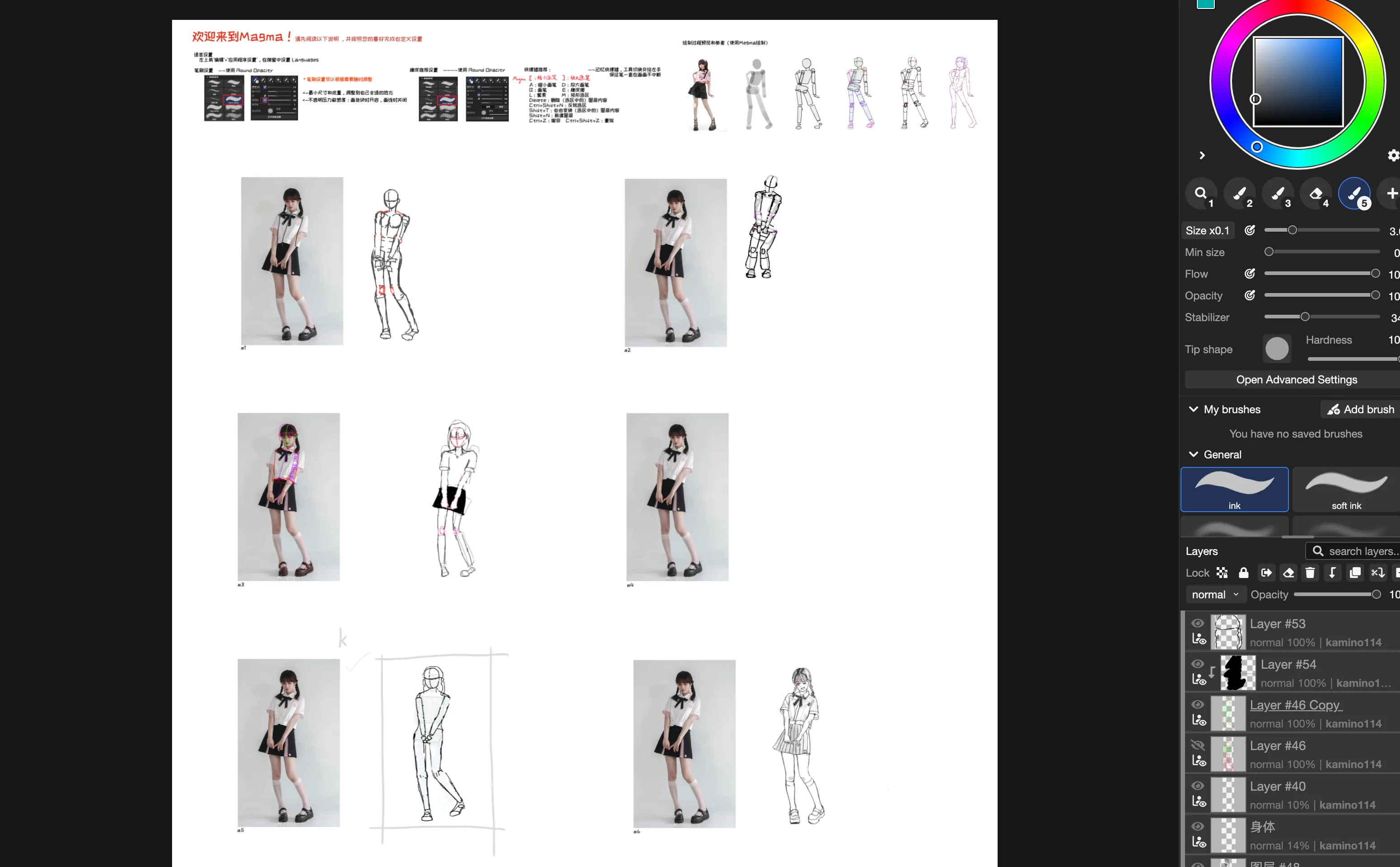Viewport: 1400px width, 867px height.
Task: Click the Stabilizer slider handle
Action: click(x=1305, y=317)
